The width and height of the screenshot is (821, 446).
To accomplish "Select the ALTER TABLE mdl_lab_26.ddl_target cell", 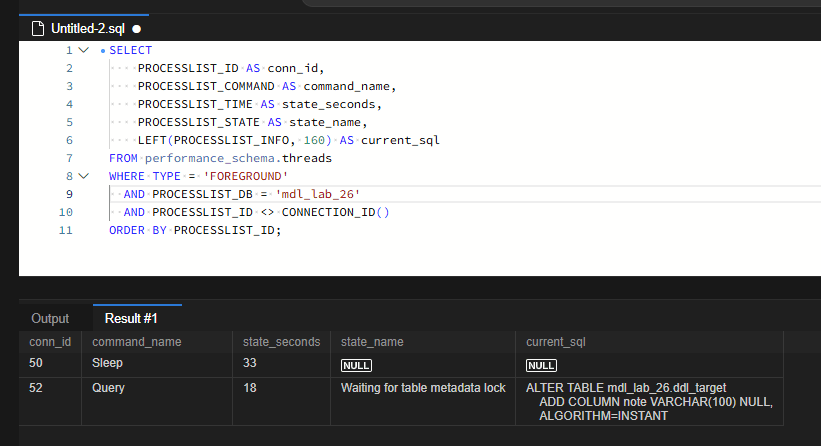I will [x=649, y=402].
